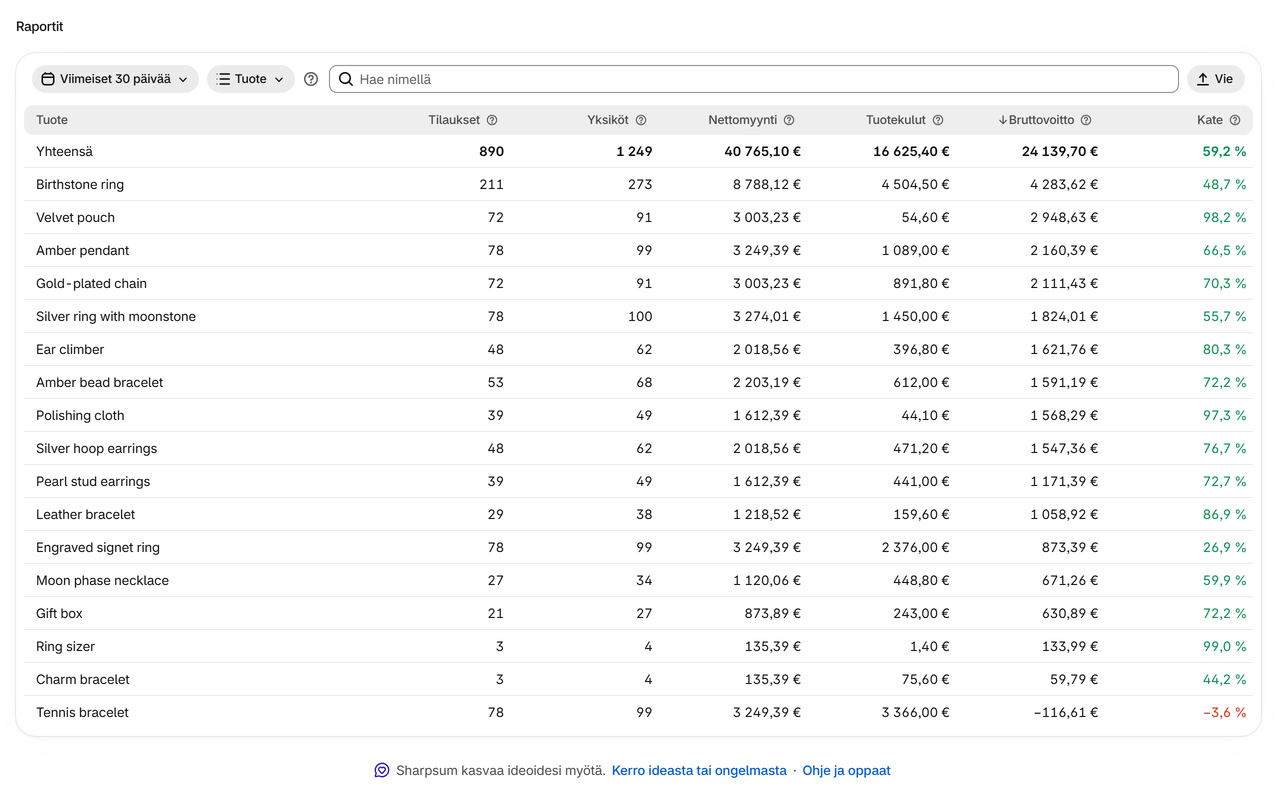Click the help icon next to Tuotekulut
The height and width of the screenshot is (800, 1280).
938,120
